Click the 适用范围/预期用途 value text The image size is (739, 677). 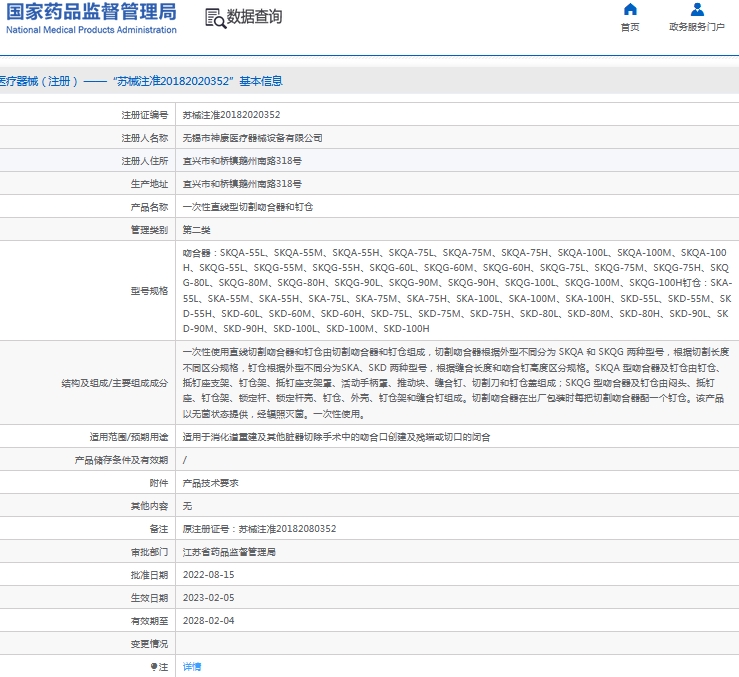(337, 437)
